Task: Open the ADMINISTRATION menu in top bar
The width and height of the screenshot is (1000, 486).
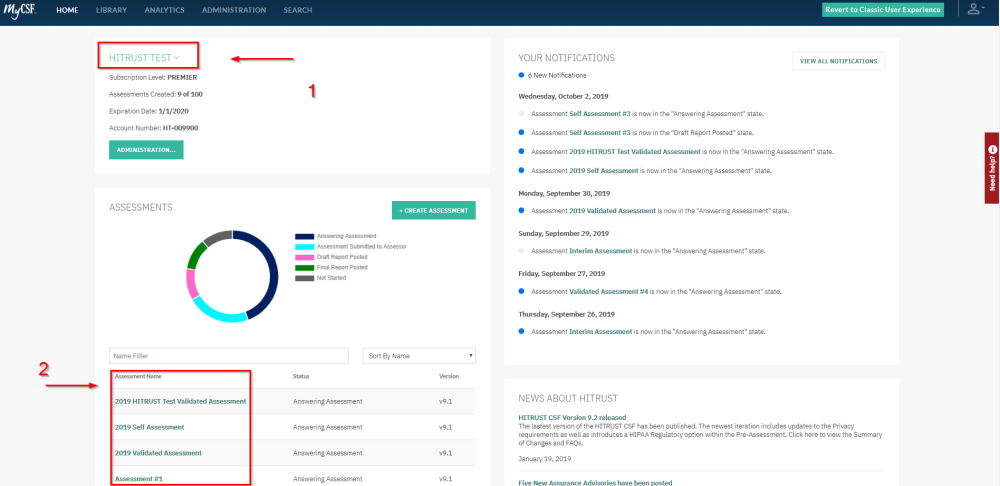Action: pos(234,10)
